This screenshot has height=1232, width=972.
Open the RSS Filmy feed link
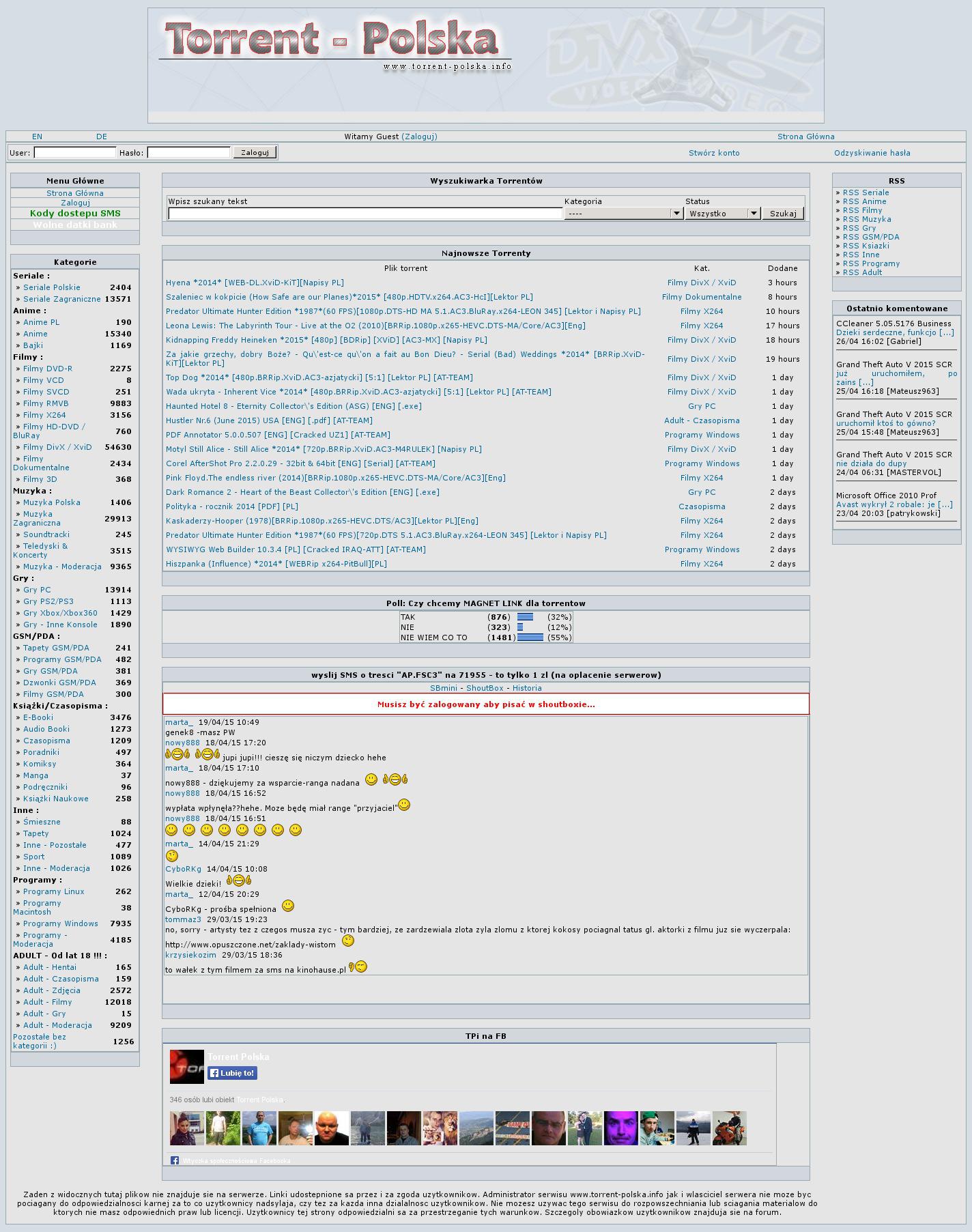point(862,210)
